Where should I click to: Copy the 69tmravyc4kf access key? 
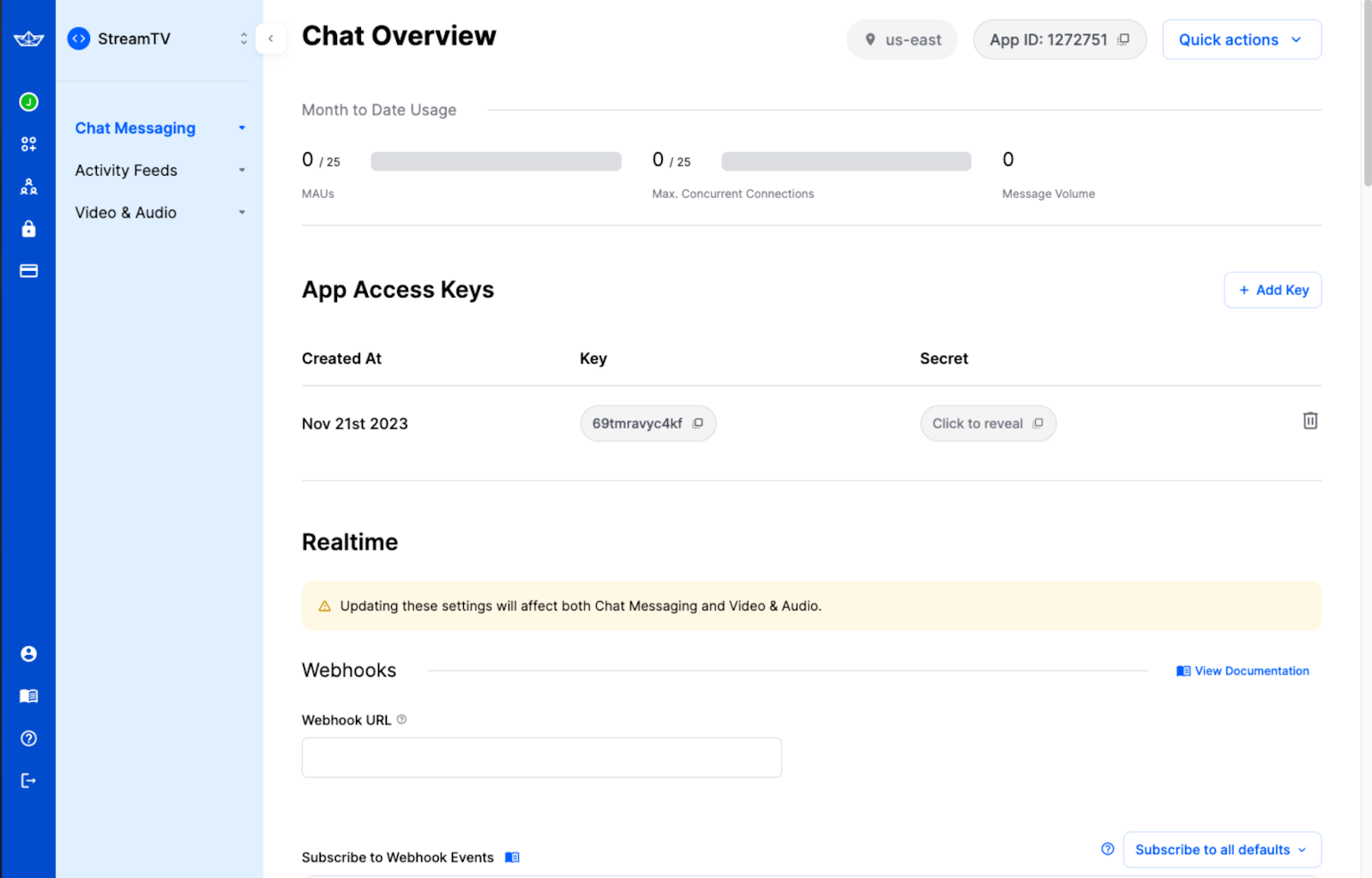tap(697, 423)
